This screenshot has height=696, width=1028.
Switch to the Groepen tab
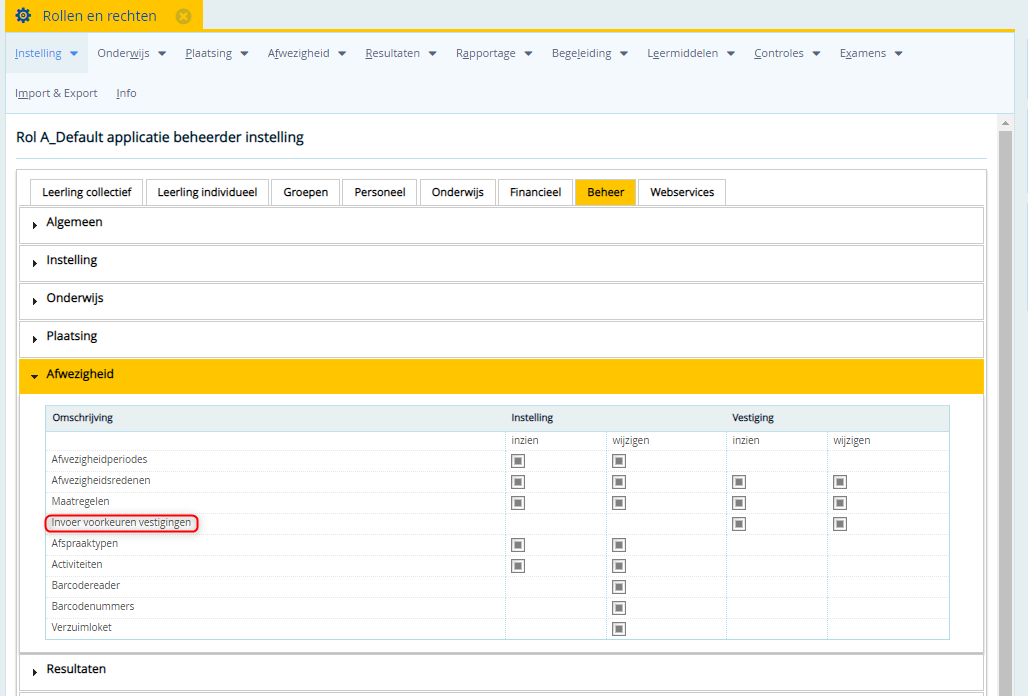tap(306, 192)
